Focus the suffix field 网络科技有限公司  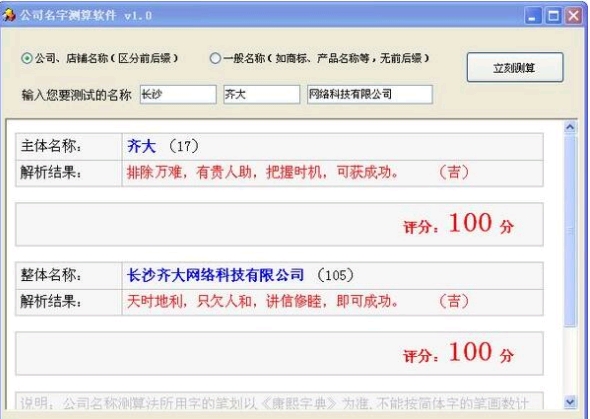[x=370, y=94]
